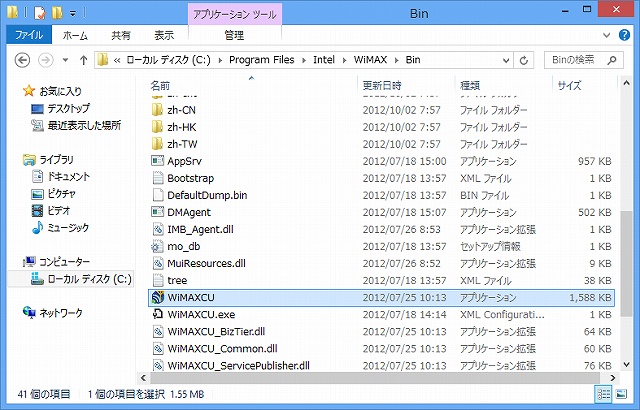Image resolution: width=640 pixels, height=410 pixels.
Task: Click the tree XML file icon
Action: (x=158, y=280)
